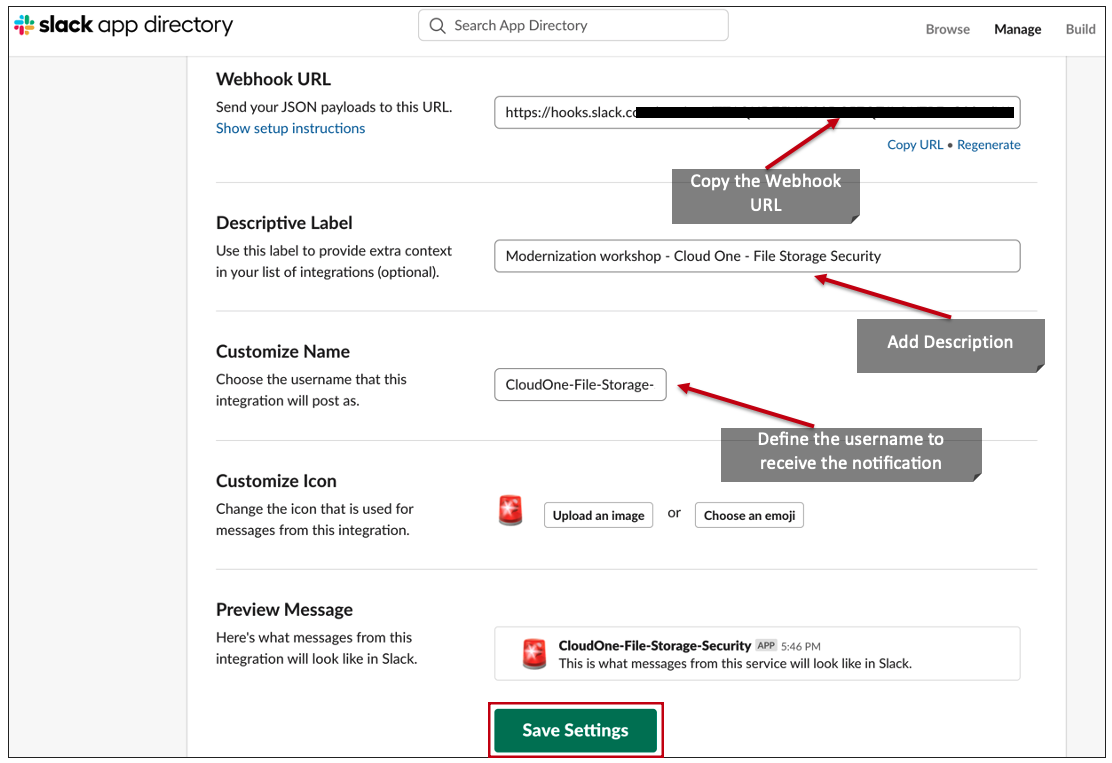Click the siren avatar in preview message
Screen dimensions: 1112x763
(x=534, y=654)
